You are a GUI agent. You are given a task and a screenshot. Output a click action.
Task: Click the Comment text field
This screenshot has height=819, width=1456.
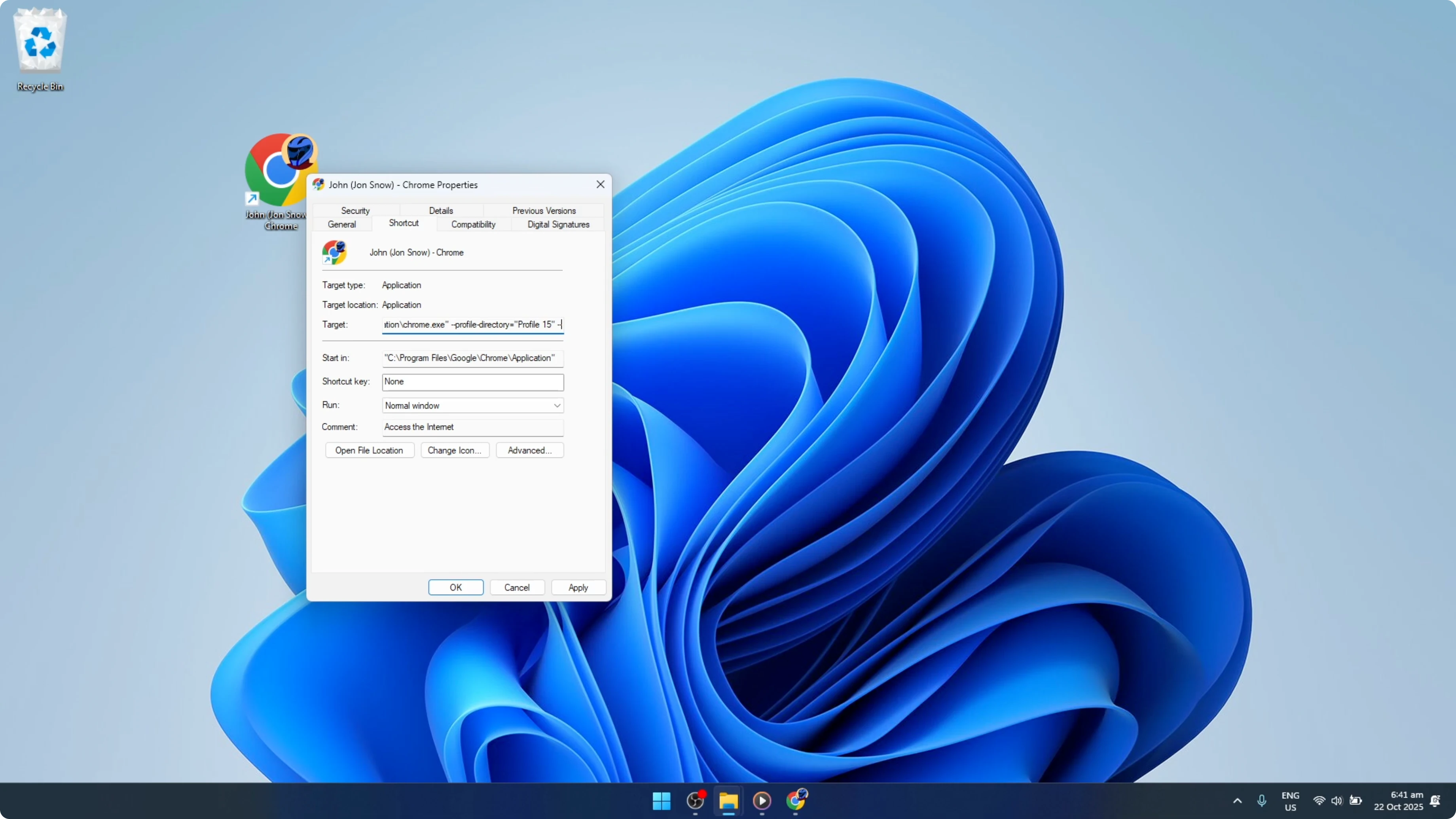click(x=472, y=427)
